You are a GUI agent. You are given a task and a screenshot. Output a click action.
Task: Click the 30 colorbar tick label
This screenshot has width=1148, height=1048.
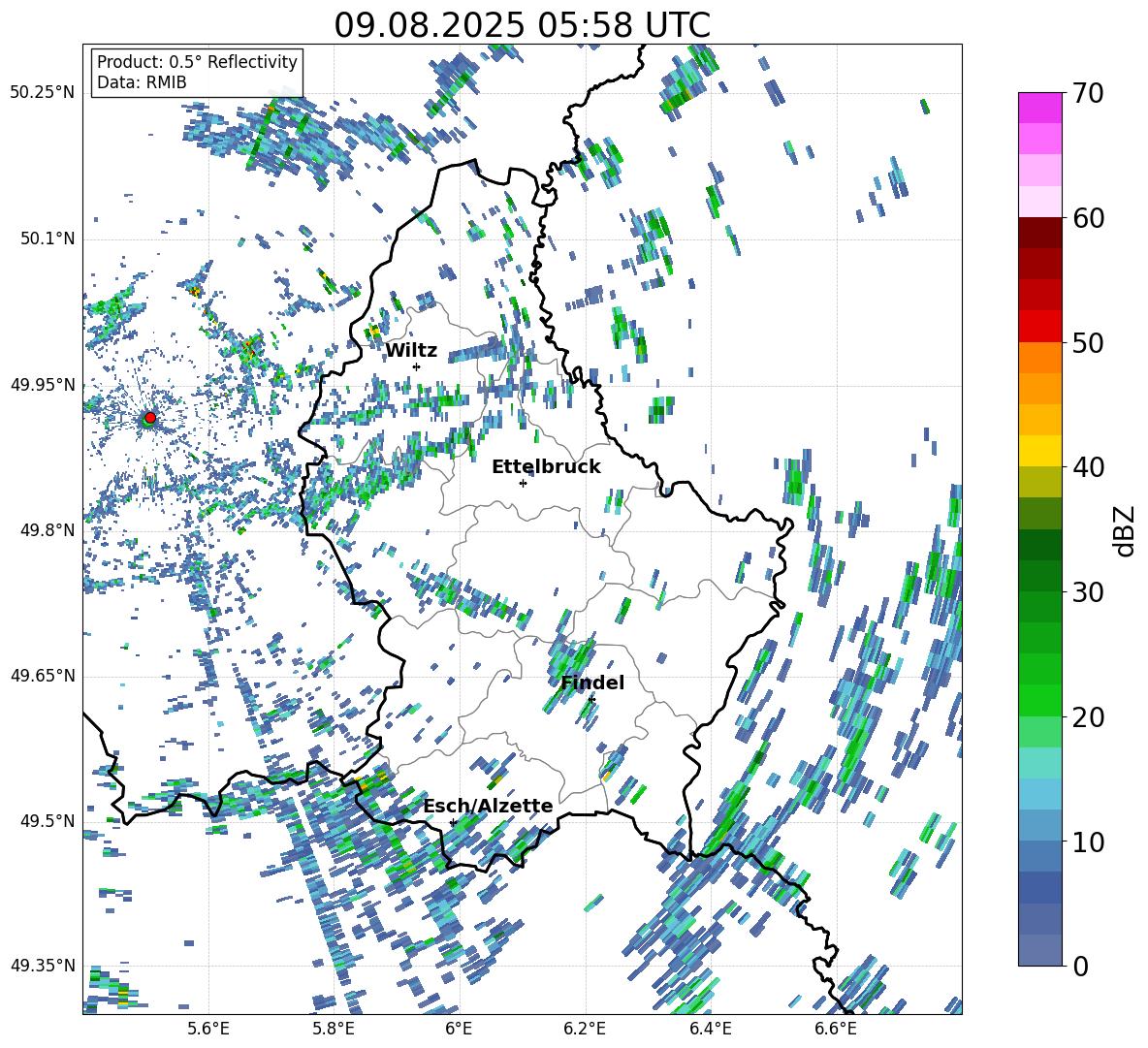pos(1089,592)
